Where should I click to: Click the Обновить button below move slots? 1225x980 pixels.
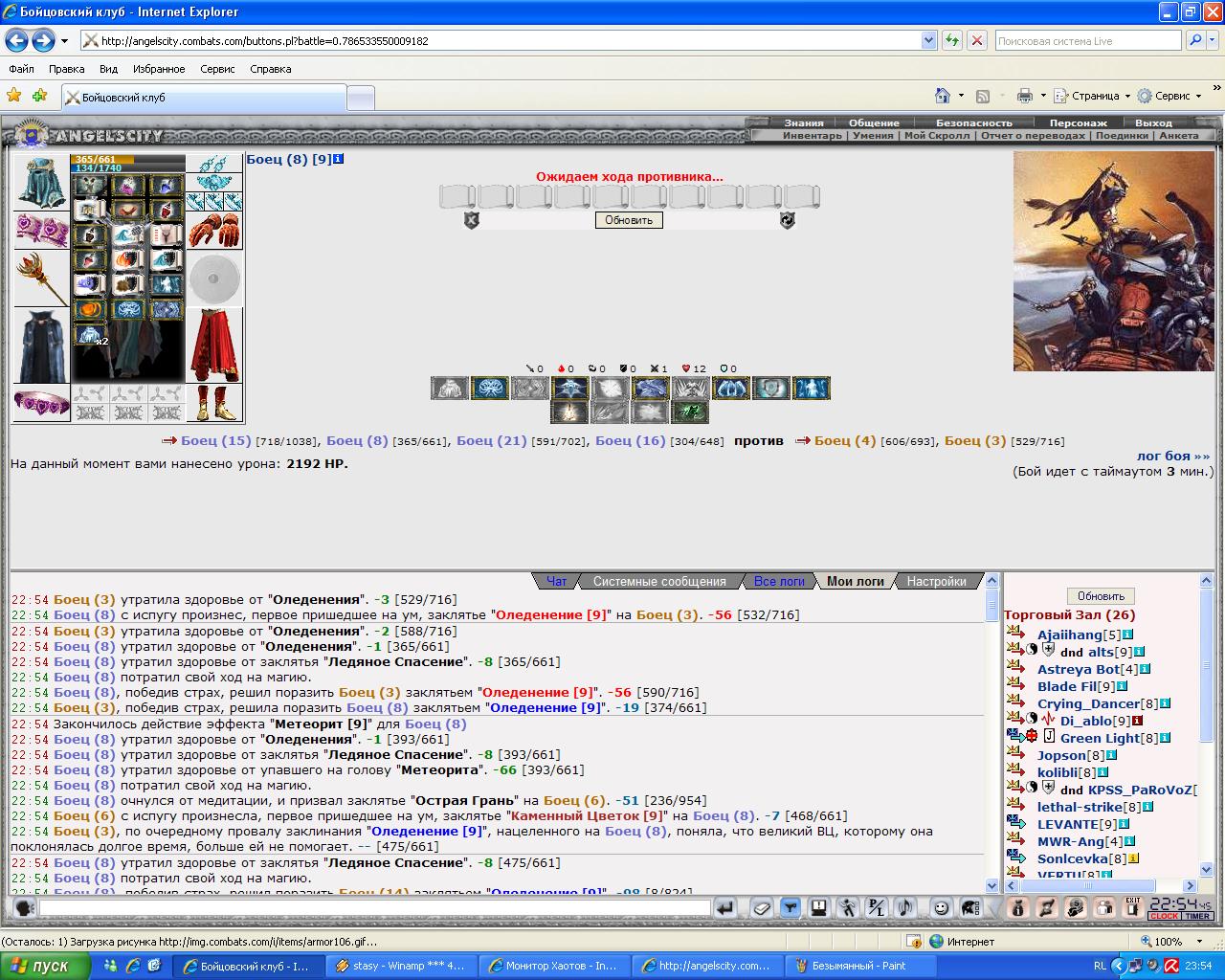tap(629, 220)
